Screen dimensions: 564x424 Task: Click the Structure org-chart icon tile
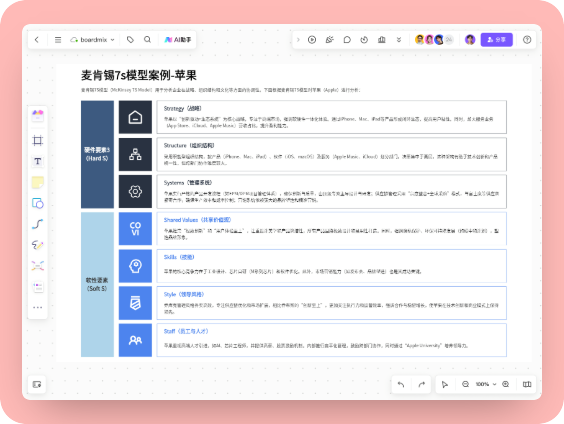pyautogui.click(x=135, y=154)
